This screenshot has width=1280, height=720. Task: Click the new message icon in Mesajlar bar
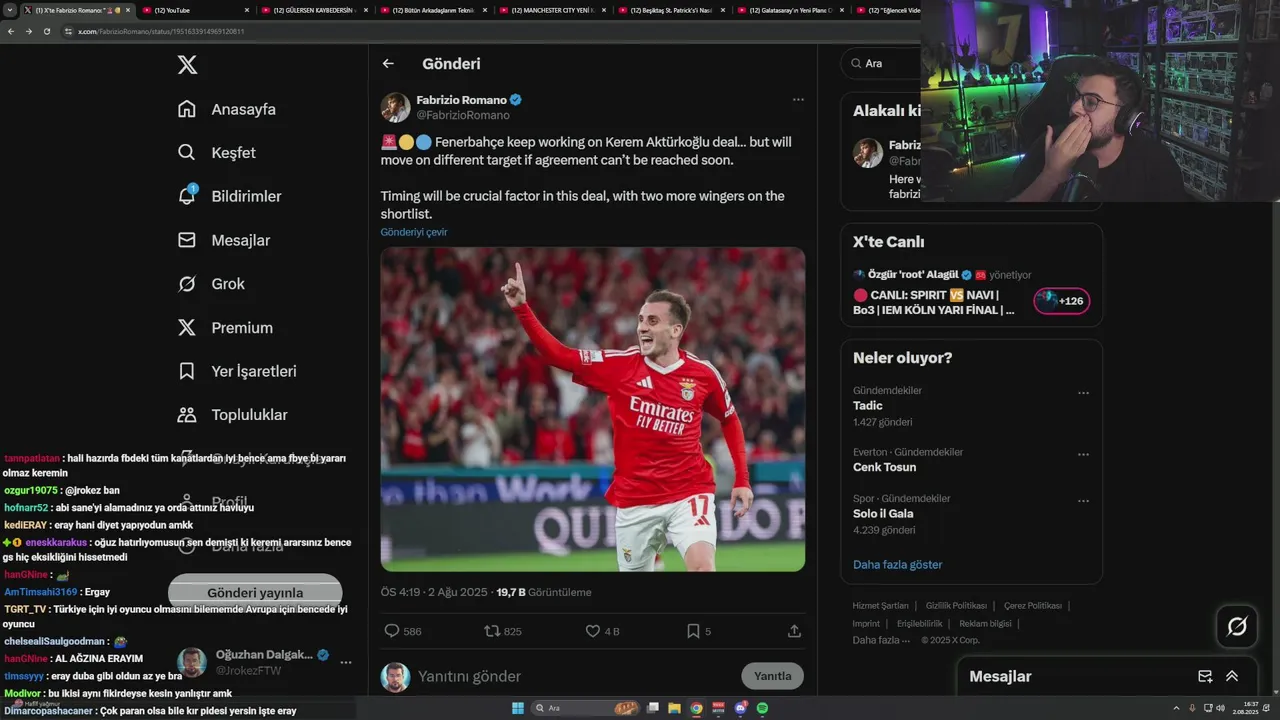pyautogui.click(x=1205, y=676)
